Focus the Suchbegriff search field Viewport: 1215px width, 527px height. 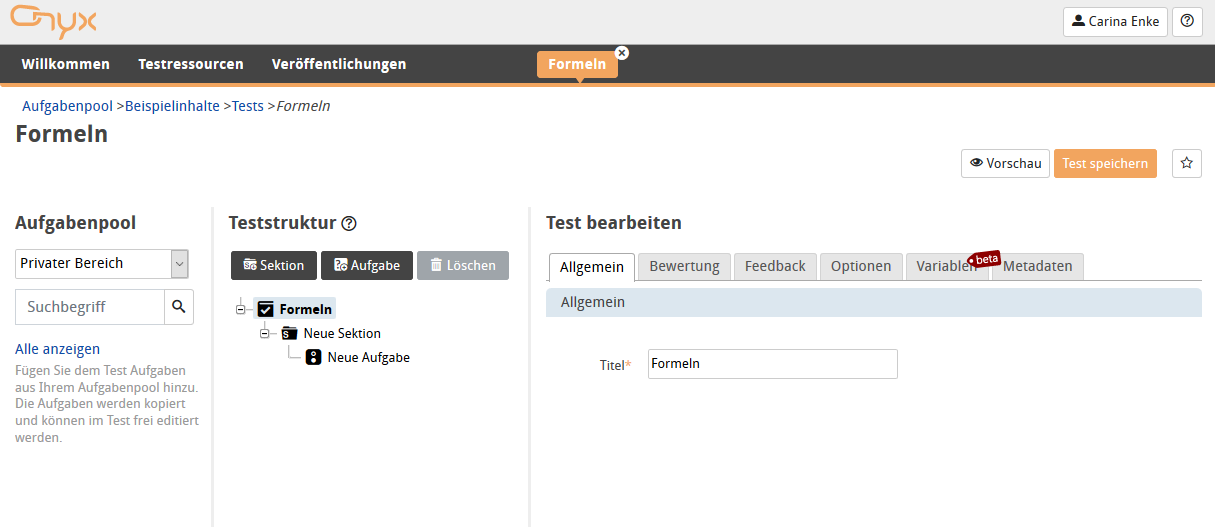(x=90, y=307)
